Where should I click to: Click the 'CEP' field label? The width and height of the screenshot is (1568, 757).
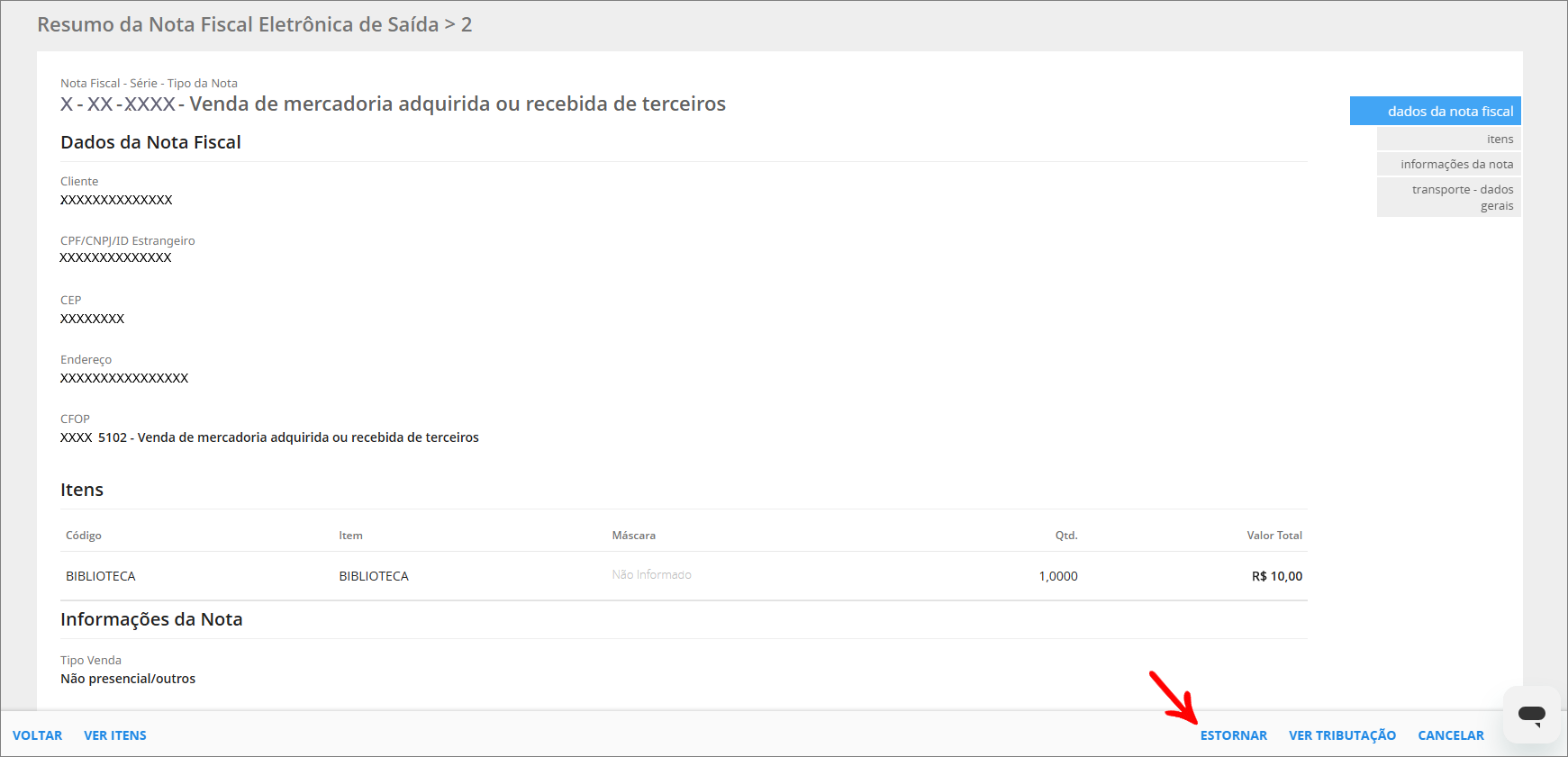(x=70, y=300)
